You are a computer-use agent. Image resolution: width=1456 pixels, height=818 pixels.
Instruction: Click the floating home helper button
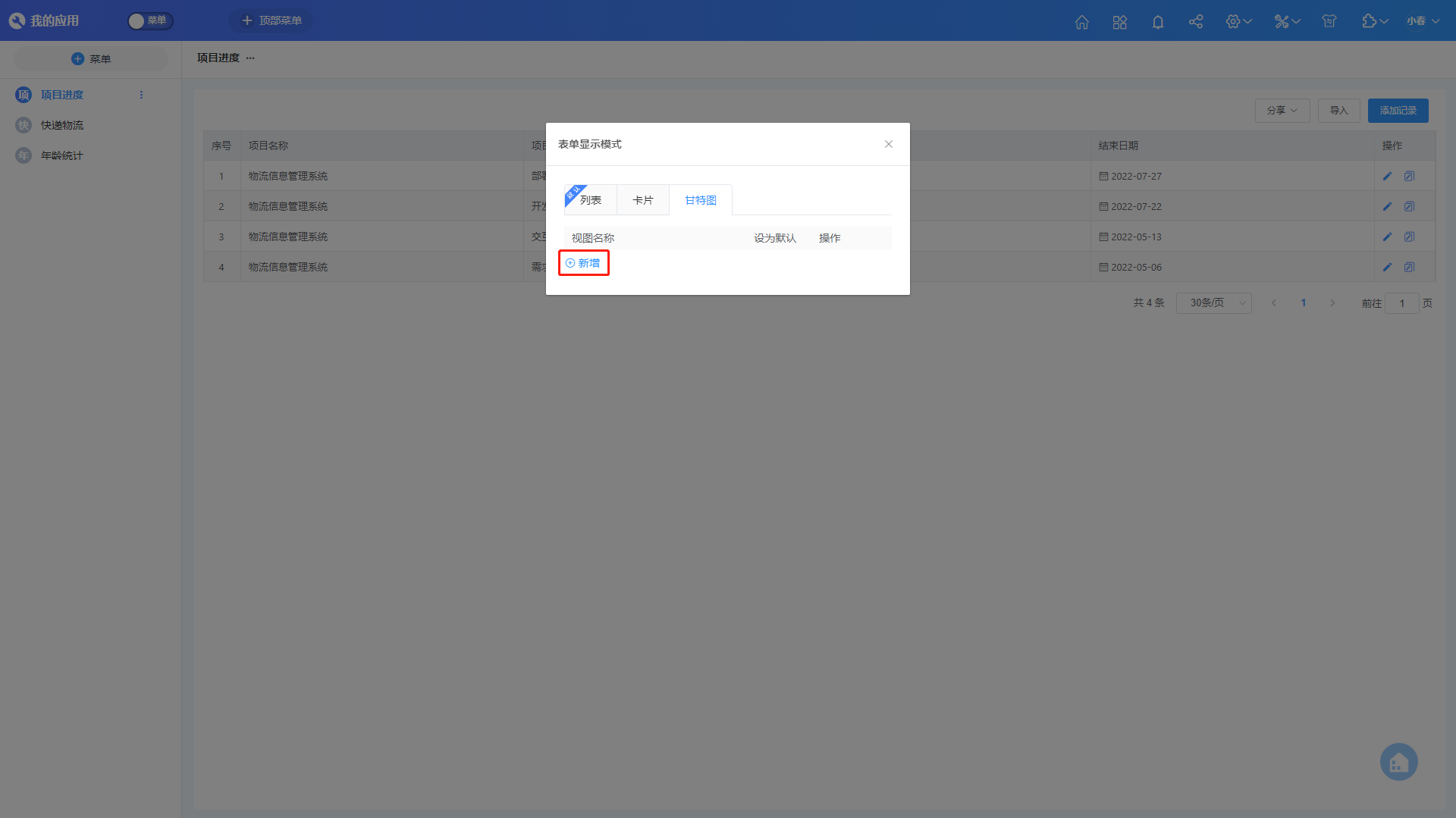tap(1399, 762)
